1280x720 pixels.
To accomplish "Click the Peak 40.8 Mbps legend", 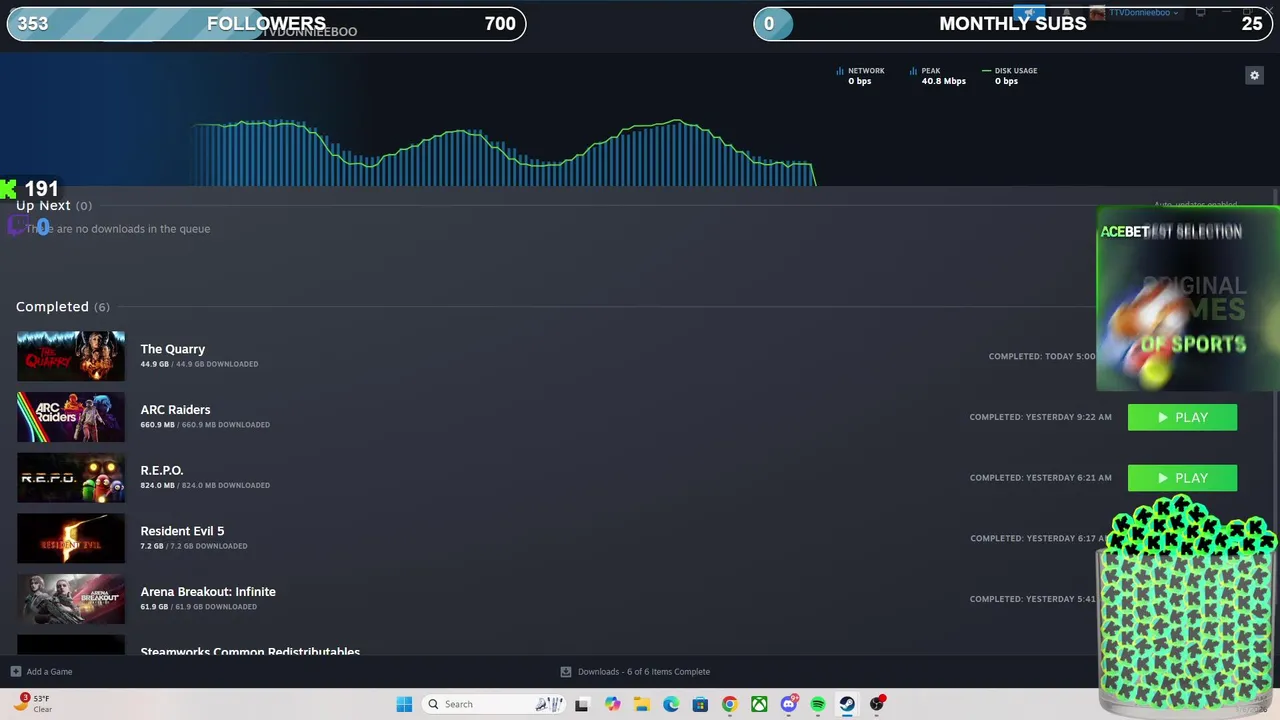I will point(937,76).
